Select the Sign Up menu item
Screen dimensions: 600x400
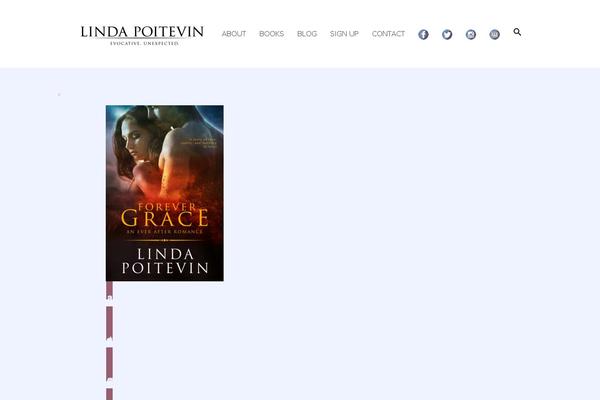pos(344,34)
